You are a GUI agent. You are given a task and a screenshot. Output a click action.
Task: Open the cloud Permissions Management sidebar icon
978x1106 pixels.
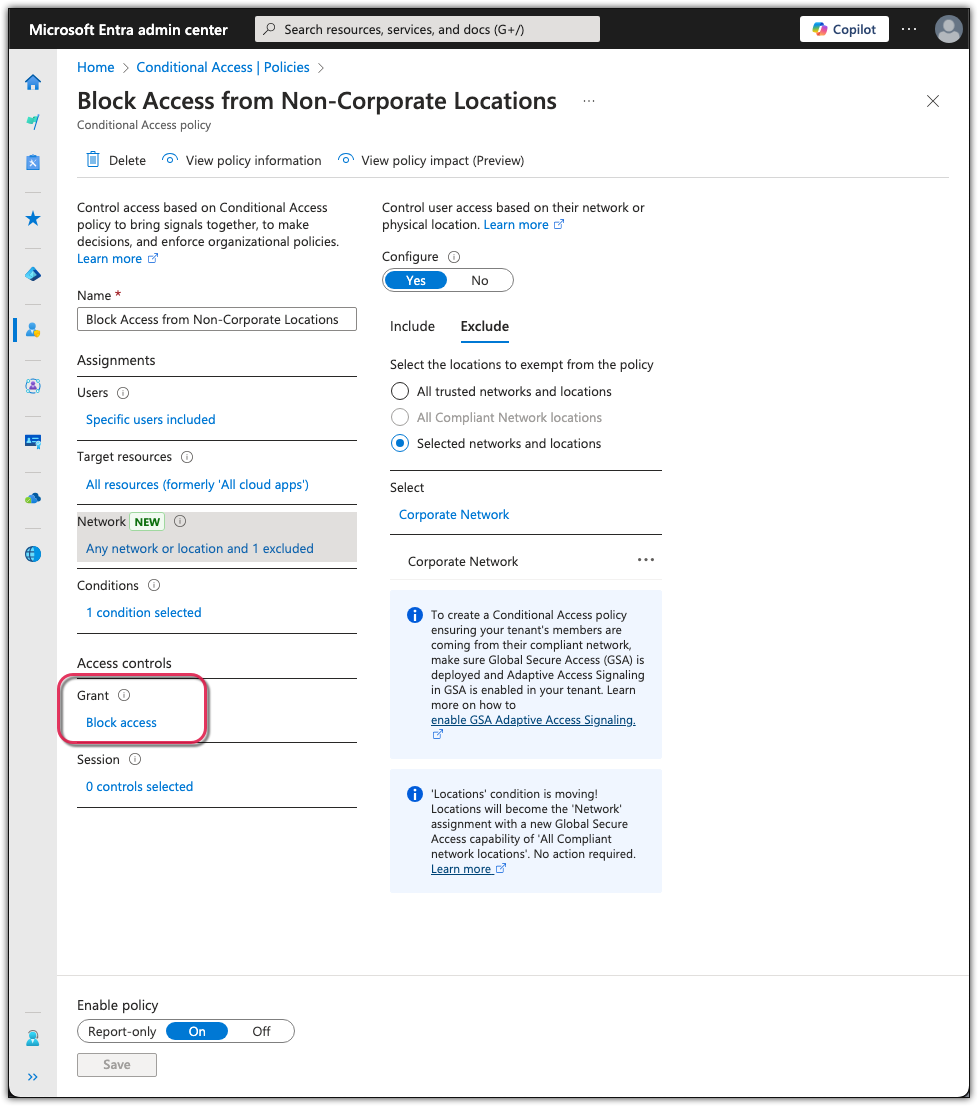pos(32,498)
